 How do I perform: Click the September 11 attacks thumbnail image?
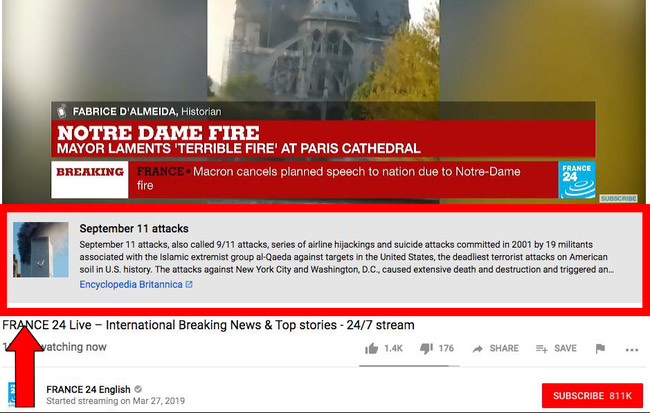coord(41,250)
